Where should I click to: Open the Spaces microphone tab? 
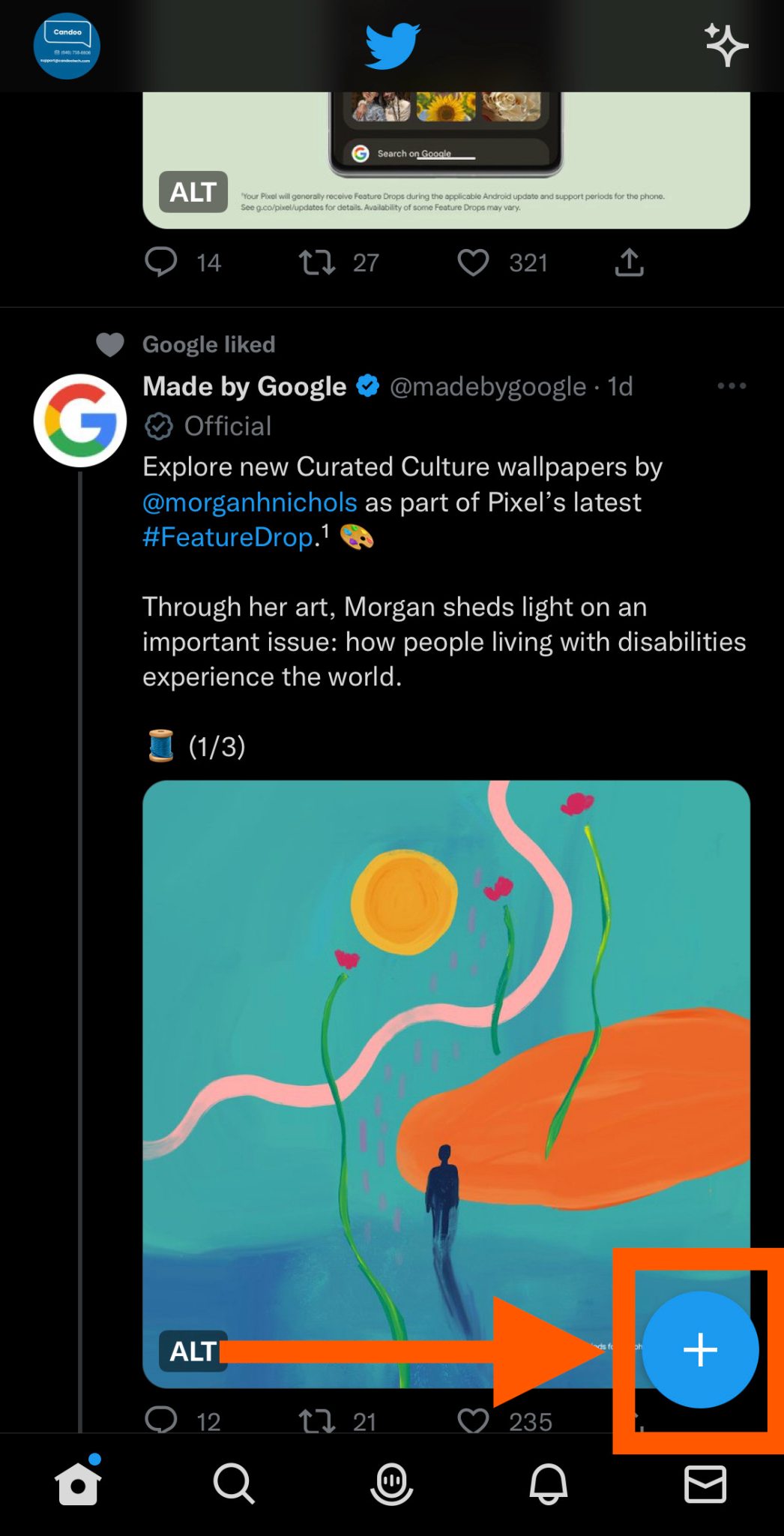click(x=391, y=1483)
